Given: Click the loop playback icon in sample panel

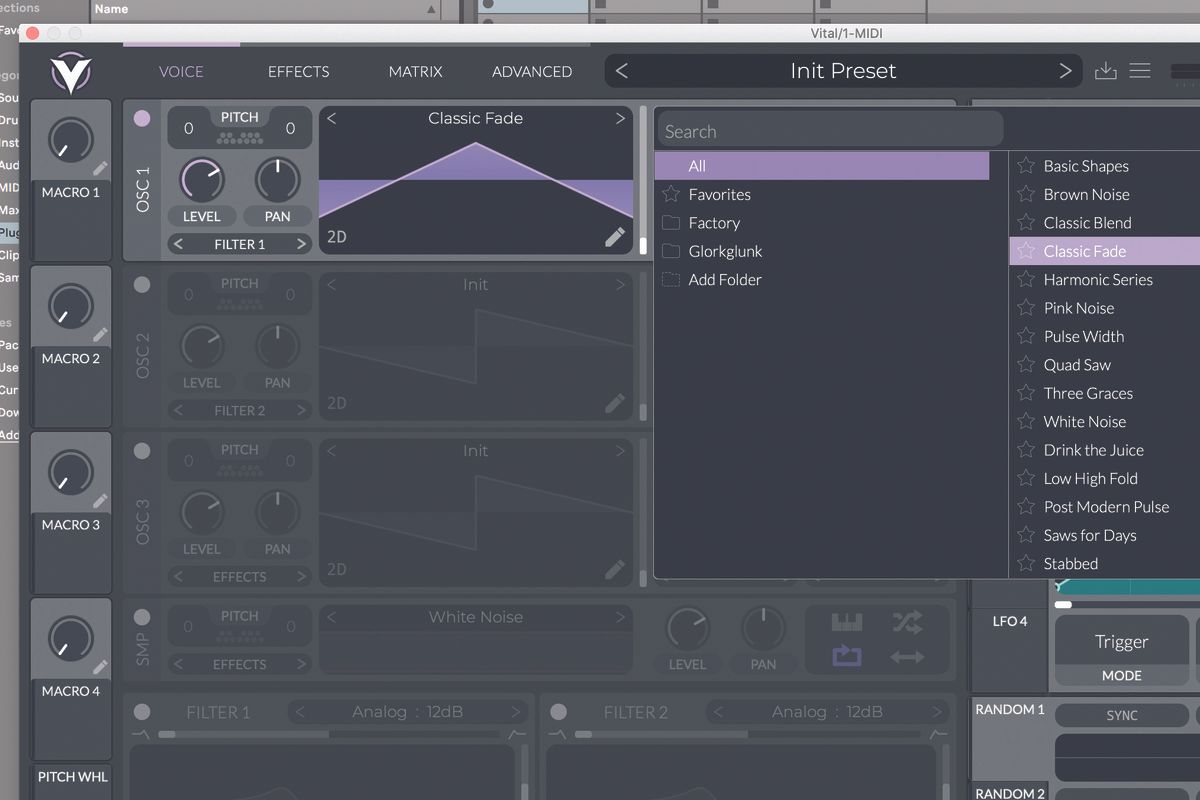Looking at the screenshot, I should click(x=847, y=655).
